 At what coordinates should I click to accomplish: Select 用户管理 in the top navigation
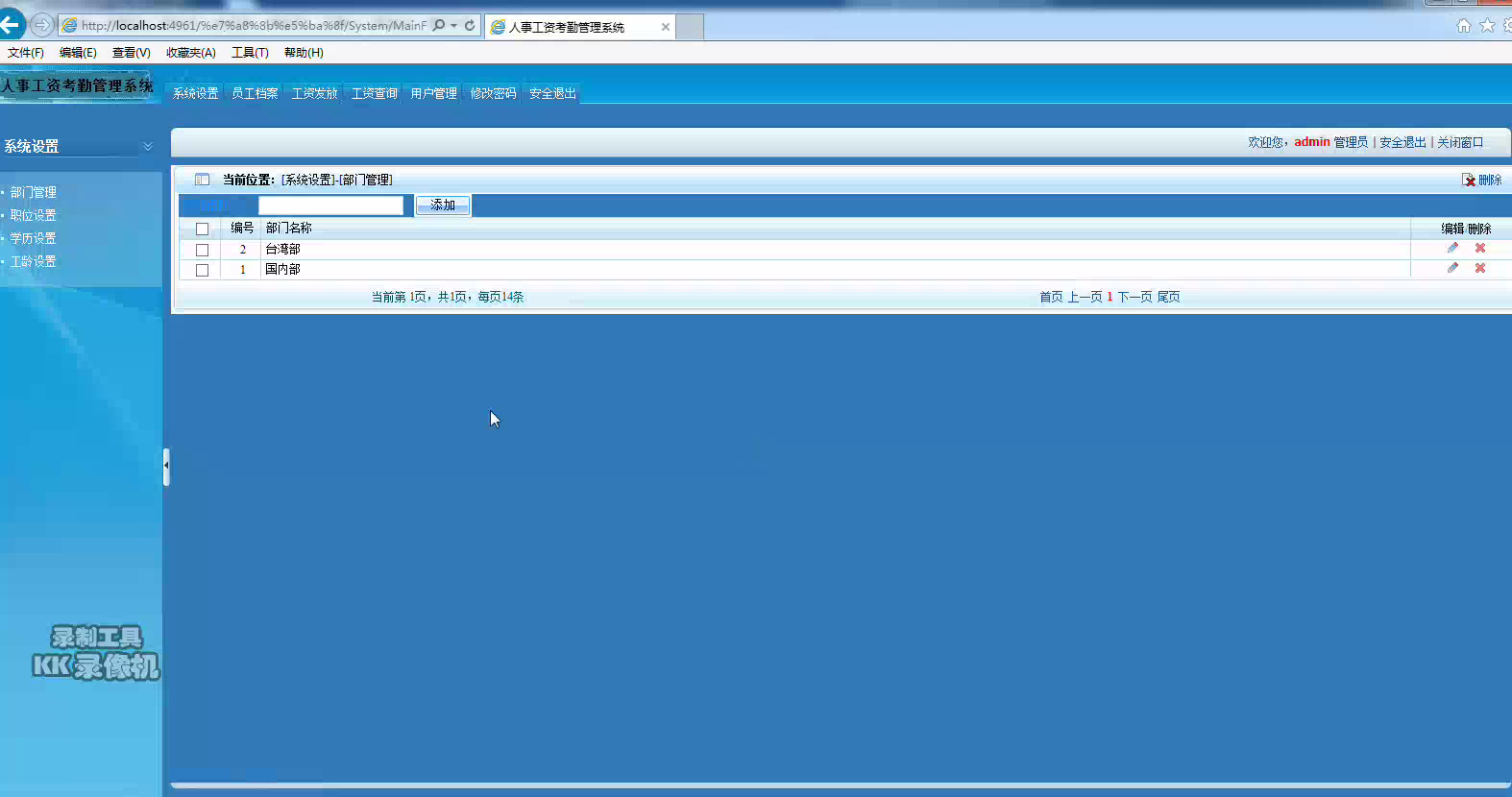pos(433,93)
